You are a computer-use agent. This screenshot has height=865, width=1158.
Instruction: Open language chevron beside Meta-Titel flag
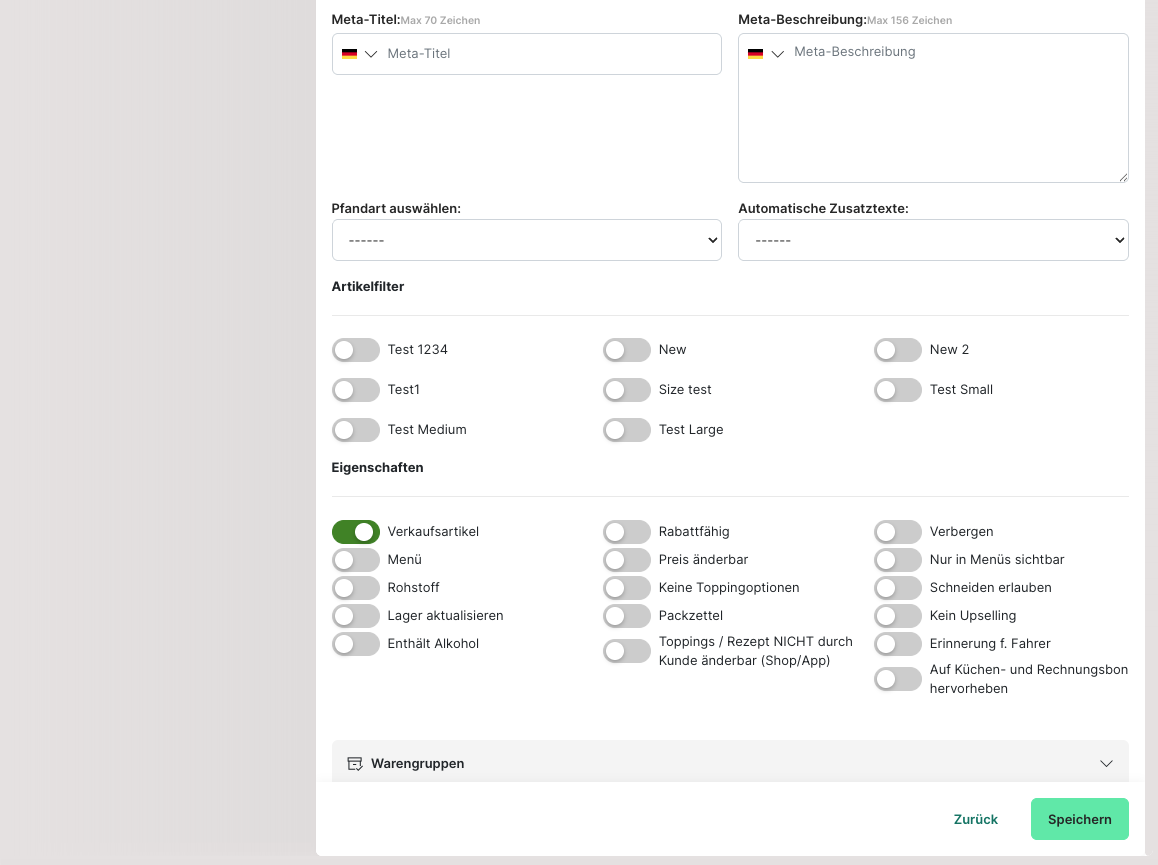[371, 54]
